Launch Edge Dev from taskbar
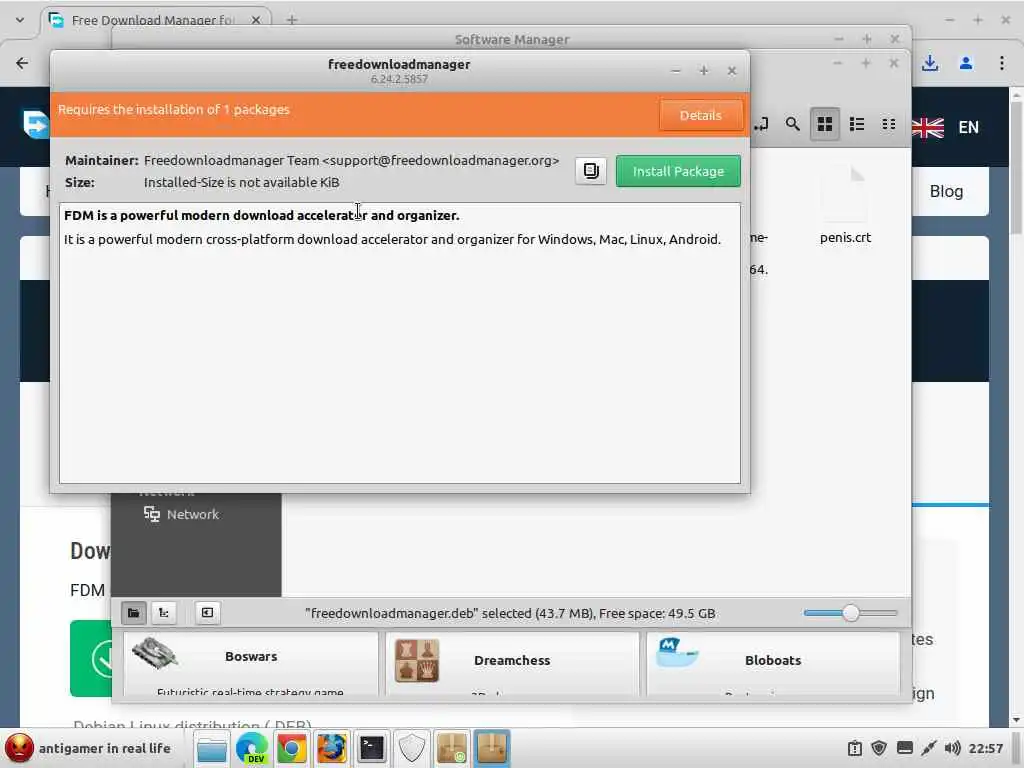 coord(251,748)
